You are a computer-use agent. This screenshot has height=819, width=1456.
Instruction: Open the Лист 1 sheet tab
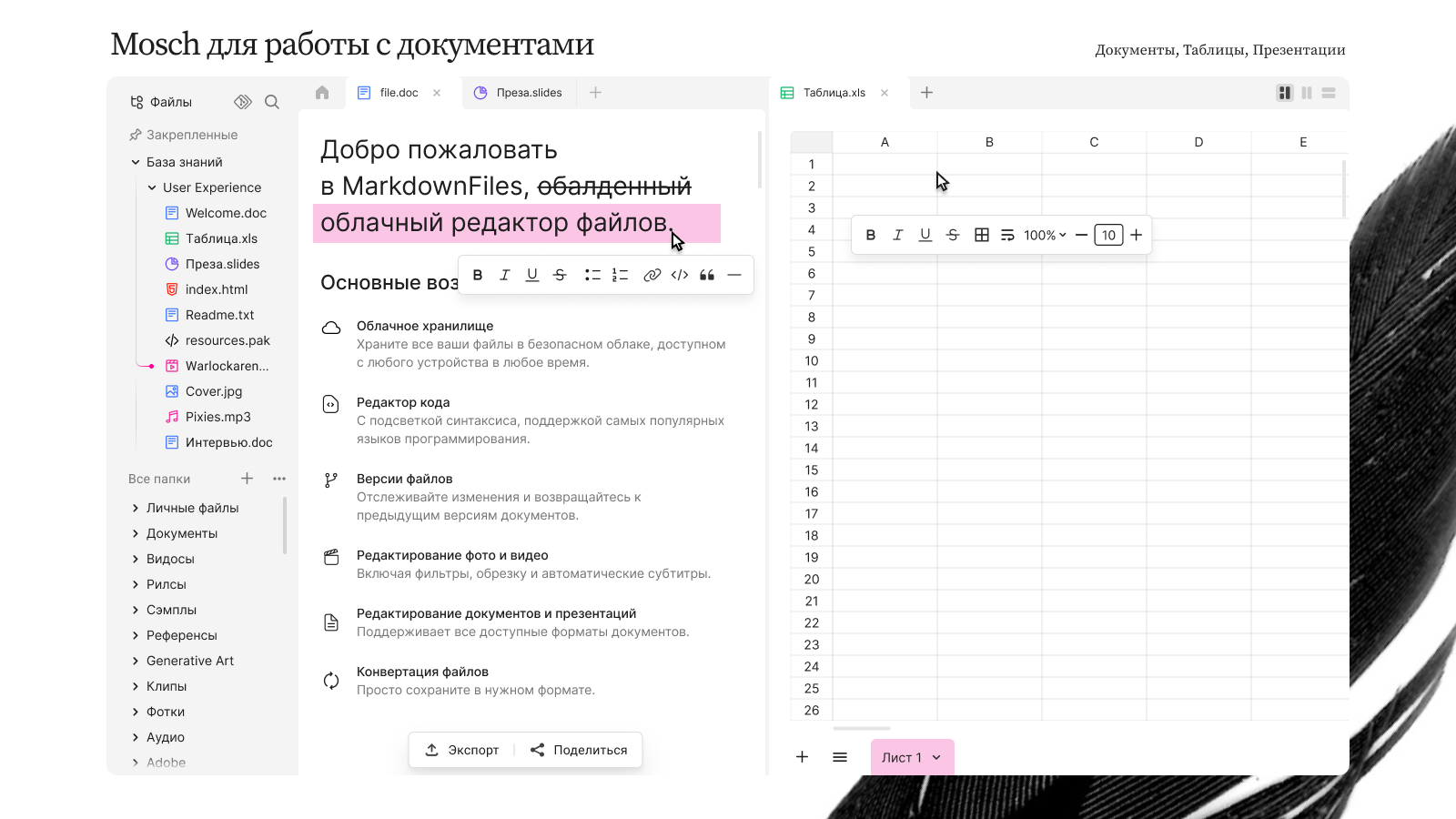[x=911, y=757]
